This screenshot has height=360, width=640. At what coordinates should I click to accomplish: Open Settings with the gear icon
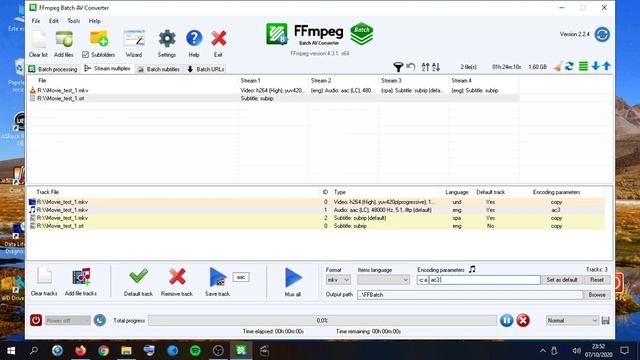(167, 39)
